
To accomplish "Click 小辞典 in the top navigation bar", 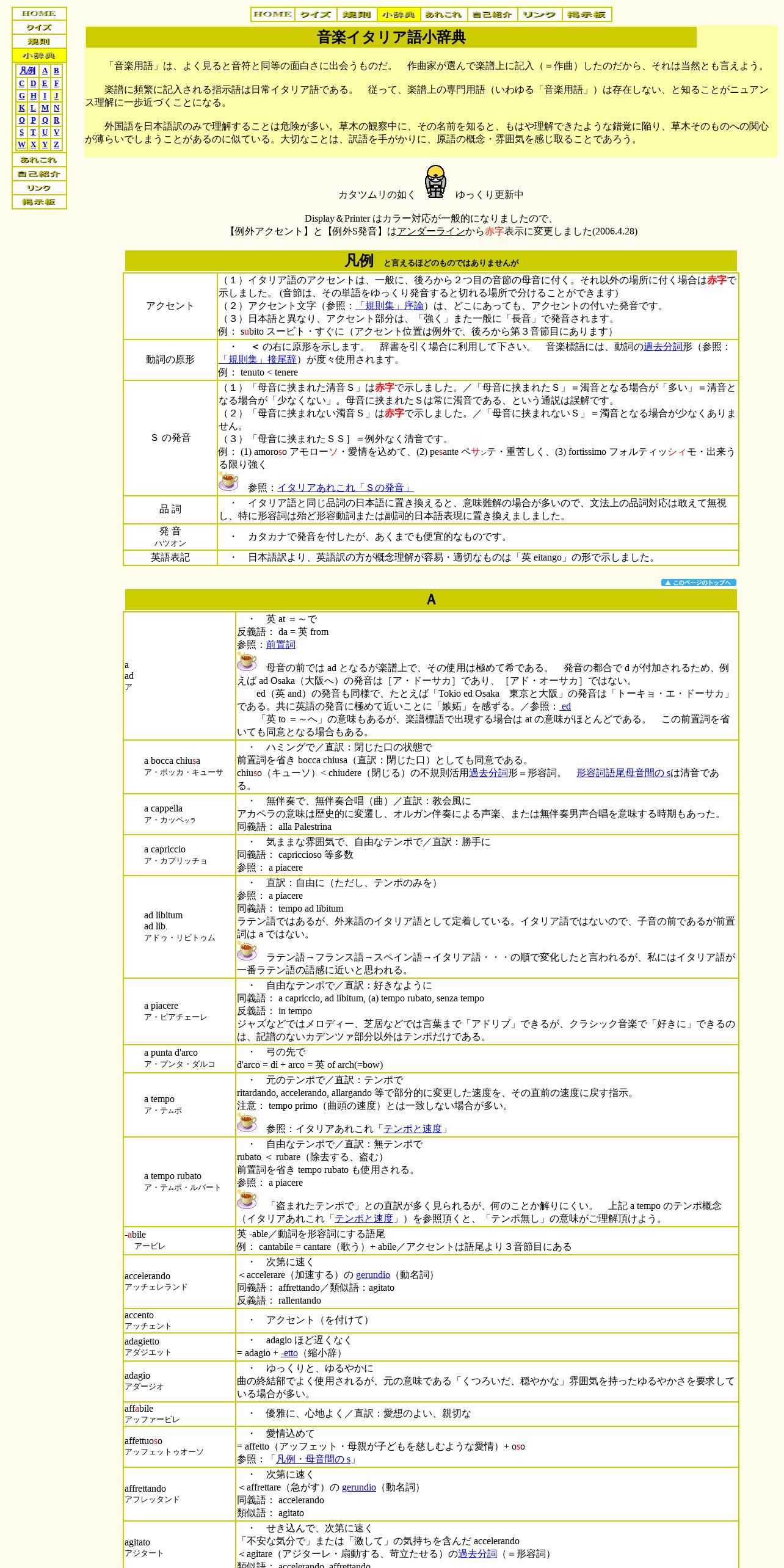I will (399, 15).
